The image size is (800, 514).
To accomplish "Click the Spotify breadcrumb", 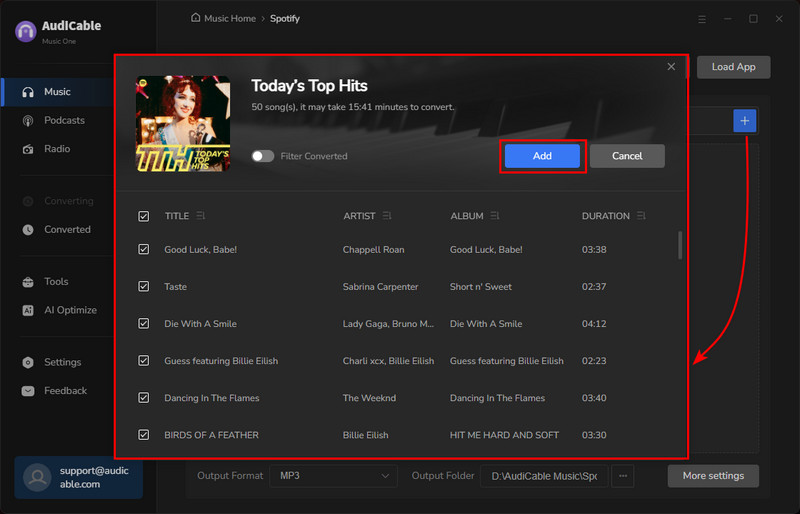I will point(285,18).
